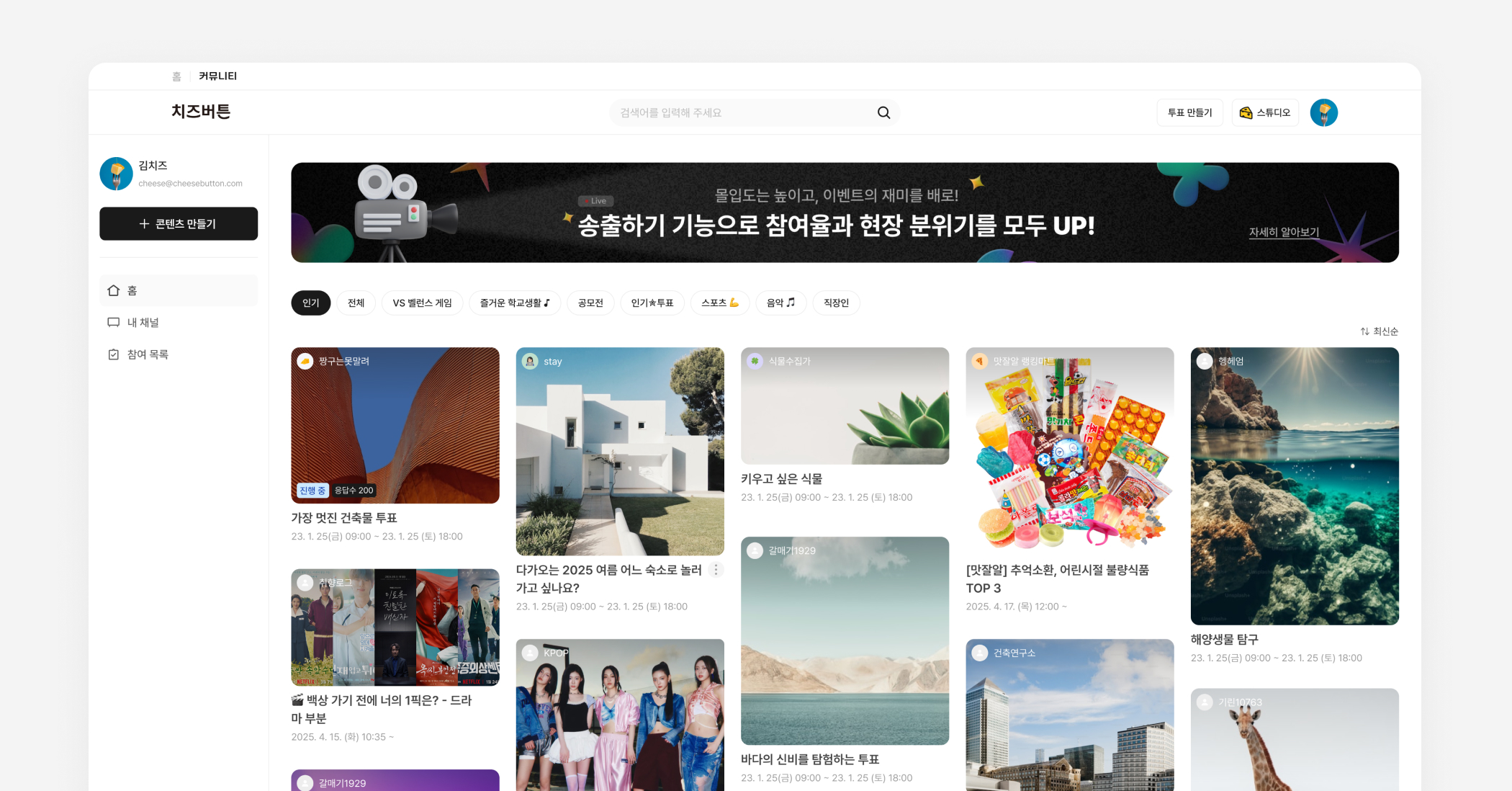Click the search magnifier icon
1512x791 pixels.
tap(883, 113)
